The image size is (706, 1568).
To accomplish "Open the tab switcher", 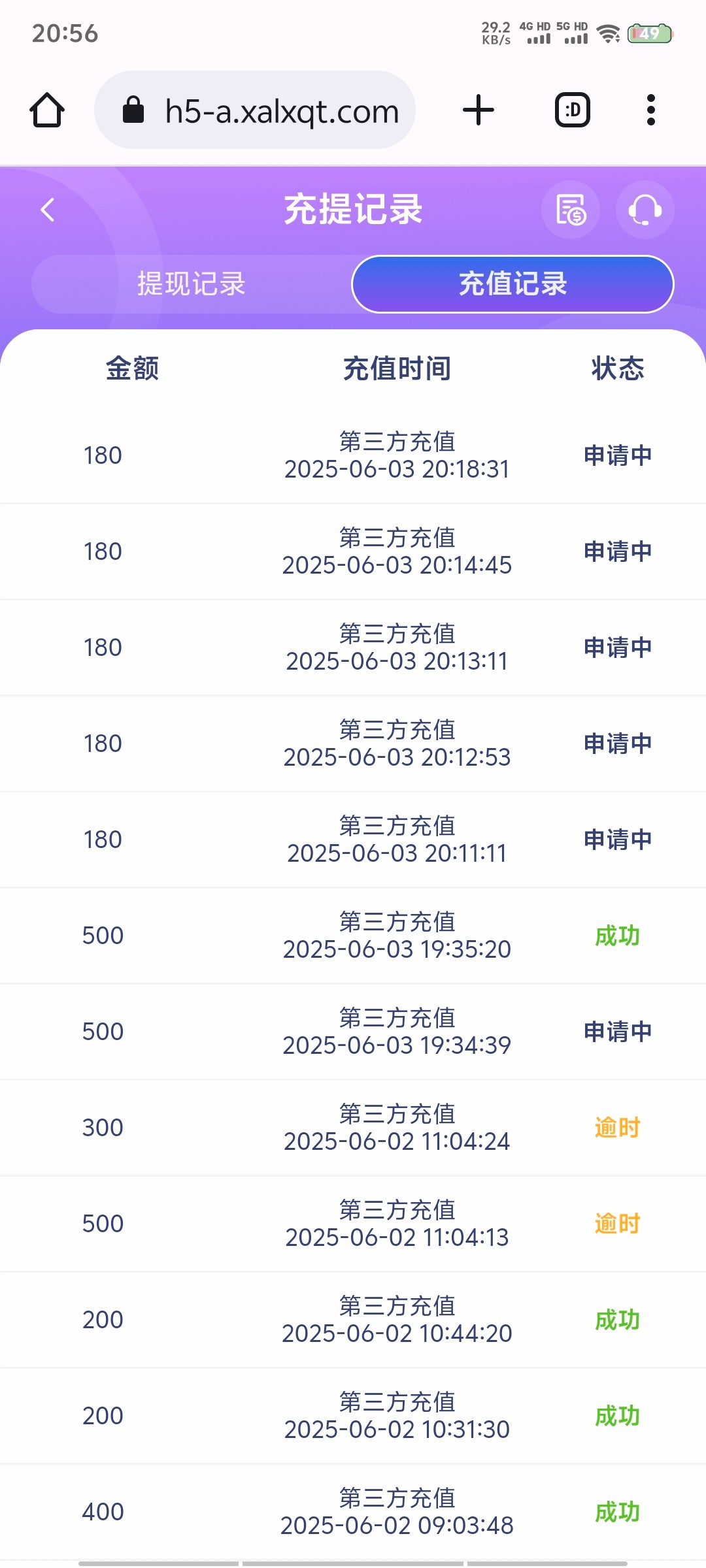I will [573, 110].
